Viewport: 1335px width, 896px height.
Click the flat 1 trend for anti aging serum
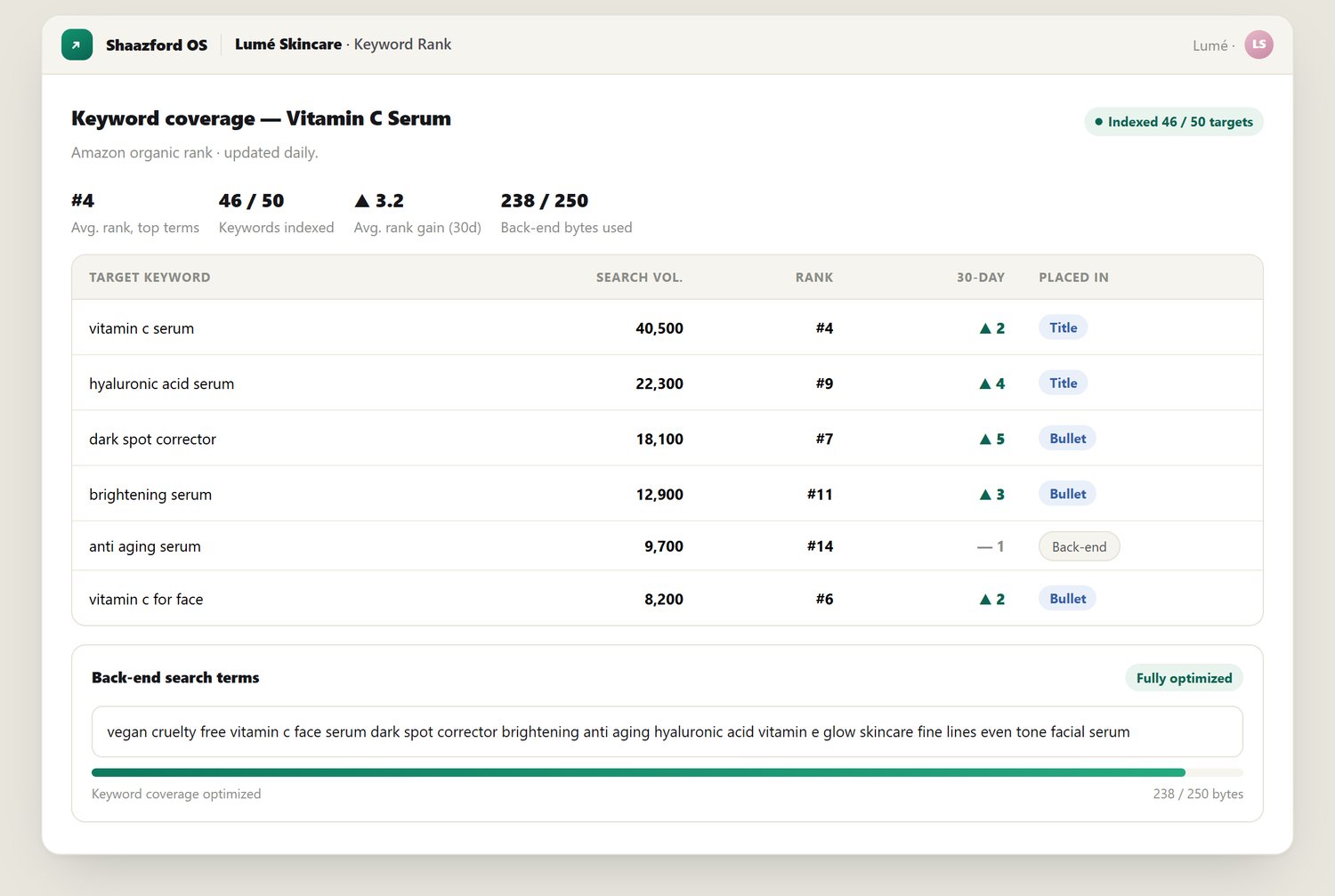click(991, 546)
